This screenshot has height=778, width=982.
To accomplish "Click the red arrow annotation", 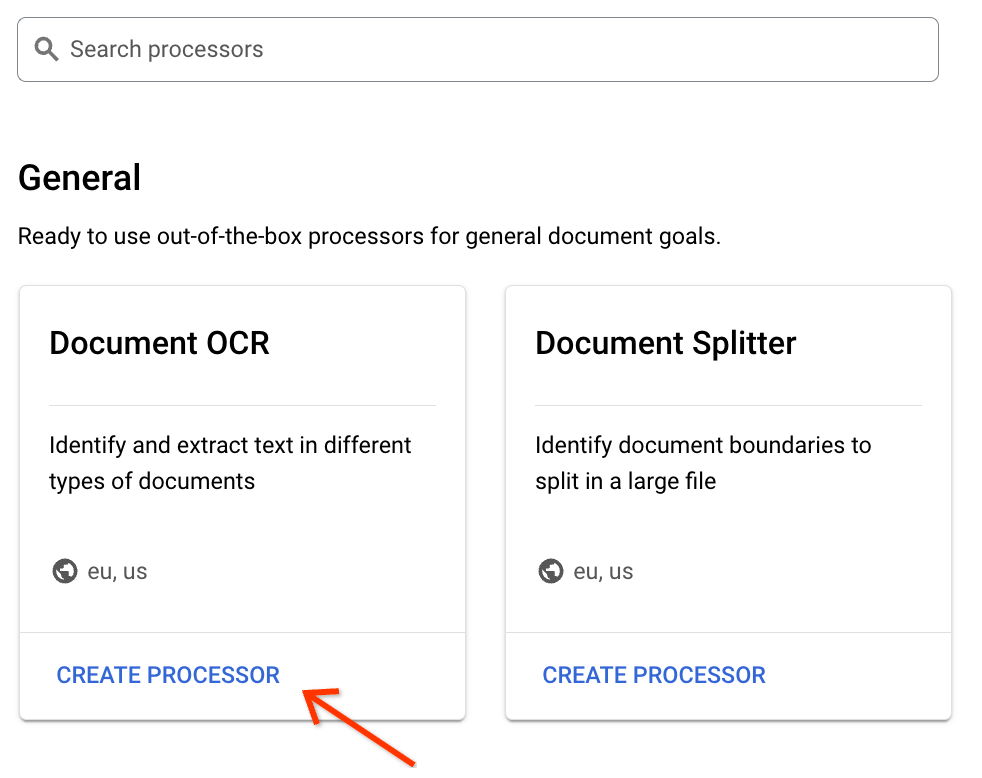I will (x=360, y=723).
